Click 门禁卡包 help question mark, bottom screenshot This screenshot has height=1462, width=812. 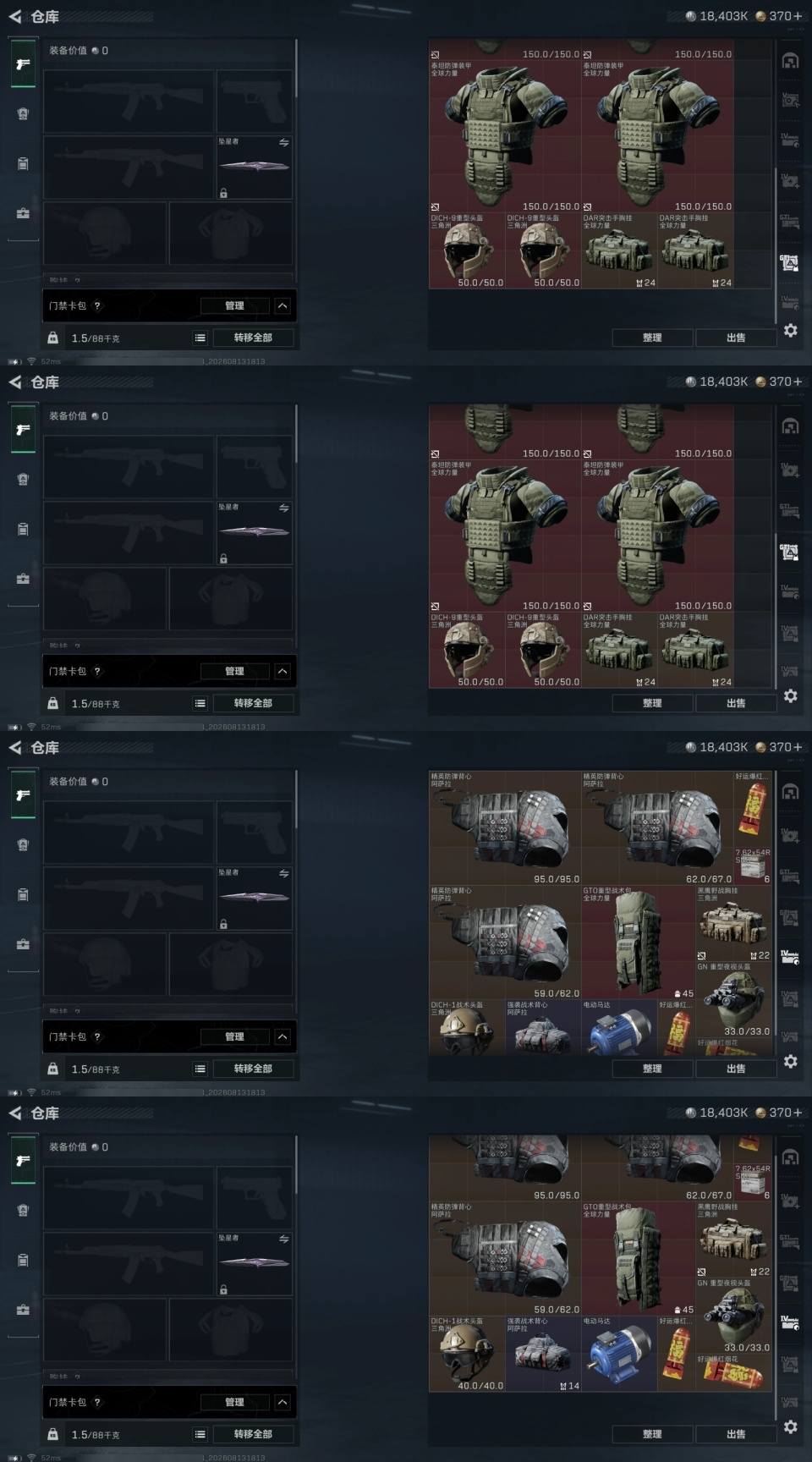[97, 1402]
